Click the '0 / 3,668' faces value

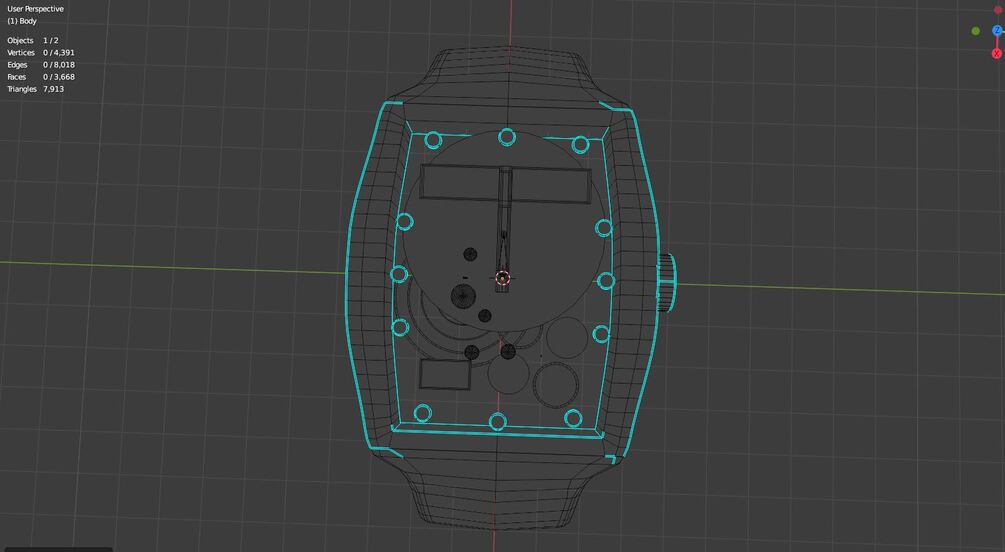(59, 77)
